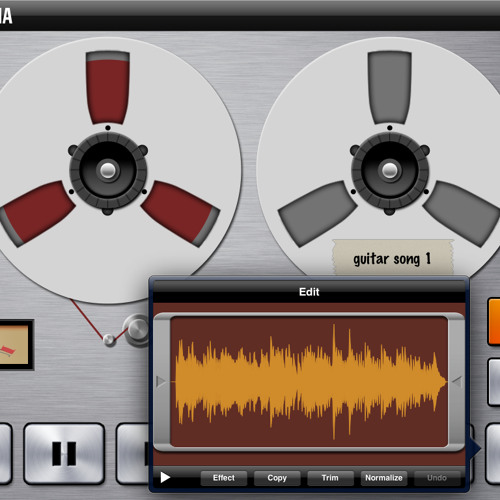Click the orange button at the right edge

click(x=494, y=322)
